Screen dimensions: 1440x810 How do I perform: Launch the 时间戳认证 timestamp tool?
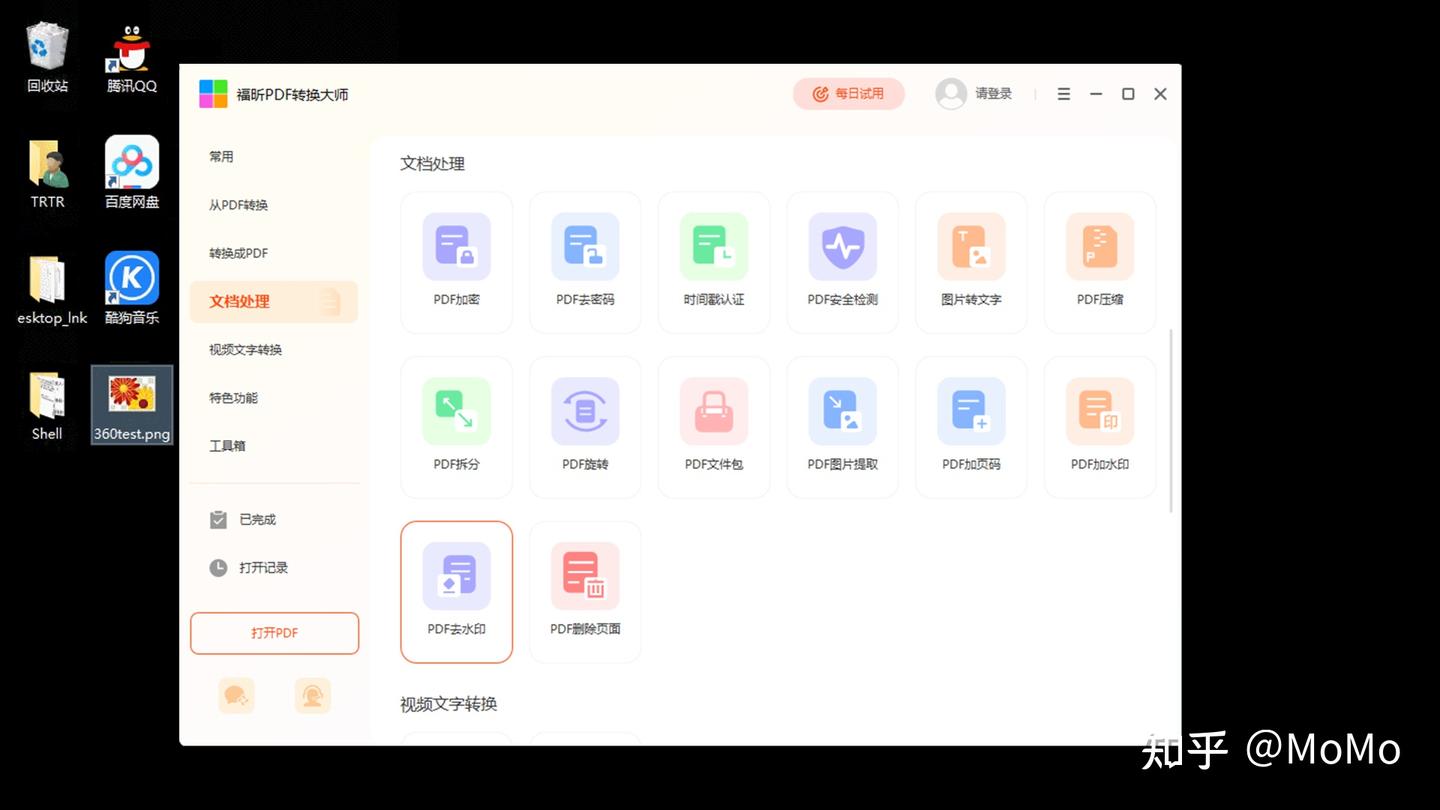coord(714,263)
